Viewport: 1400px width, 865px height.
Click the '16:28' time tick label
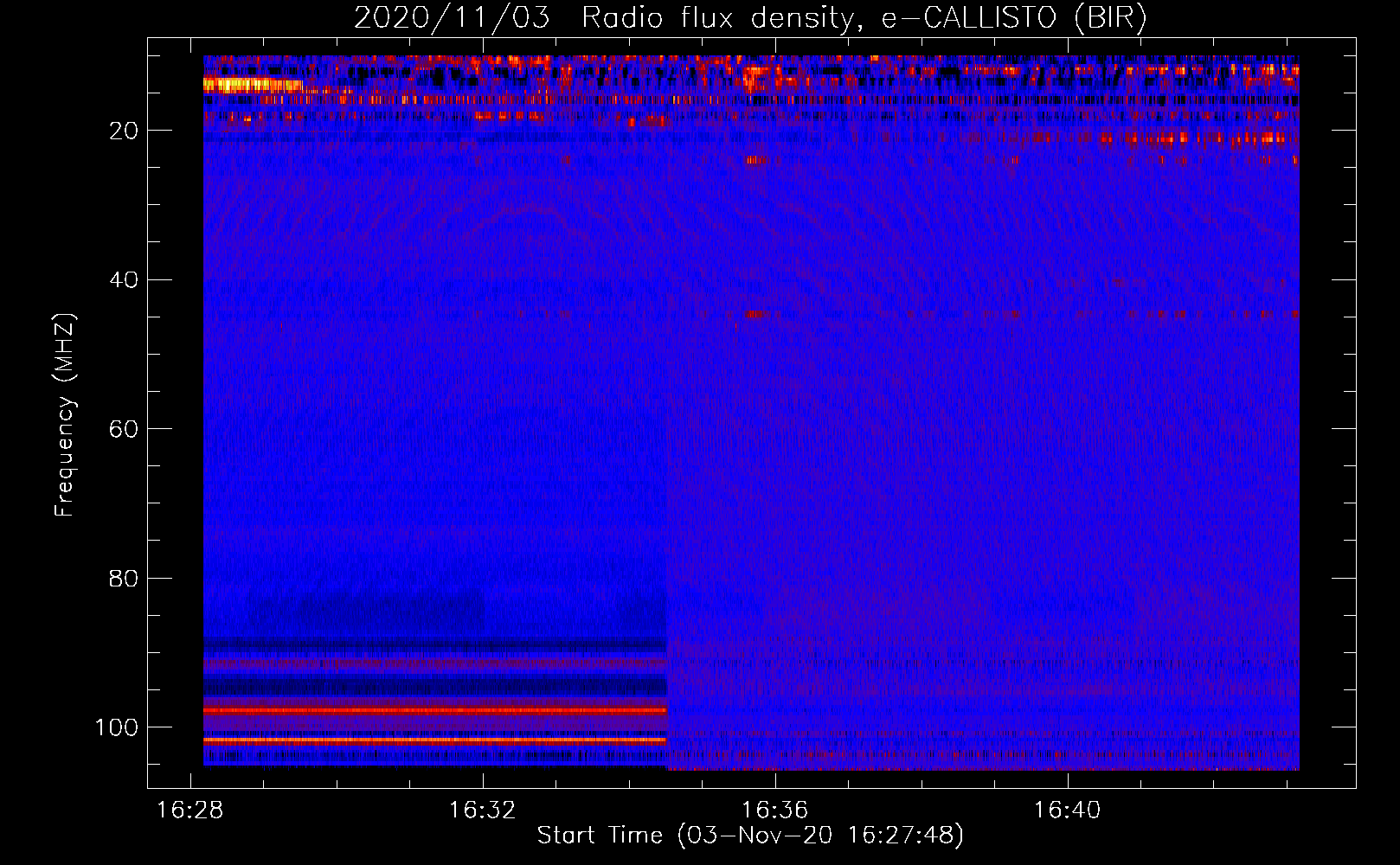pos(189,810)
